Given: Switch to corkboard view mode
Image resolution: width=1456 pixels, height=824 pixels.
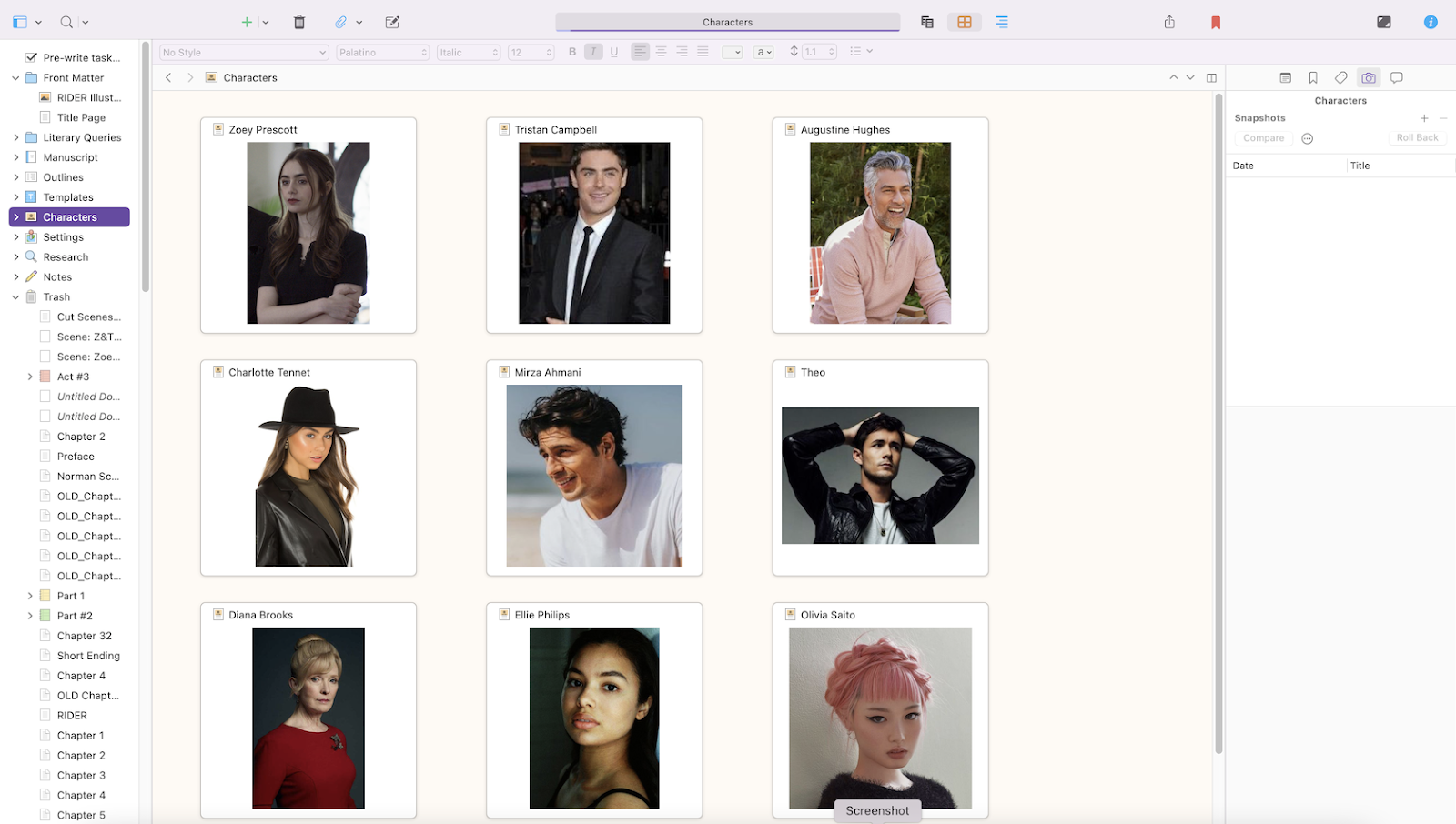Looking at the screenshot, I should (x=964, y=22).
